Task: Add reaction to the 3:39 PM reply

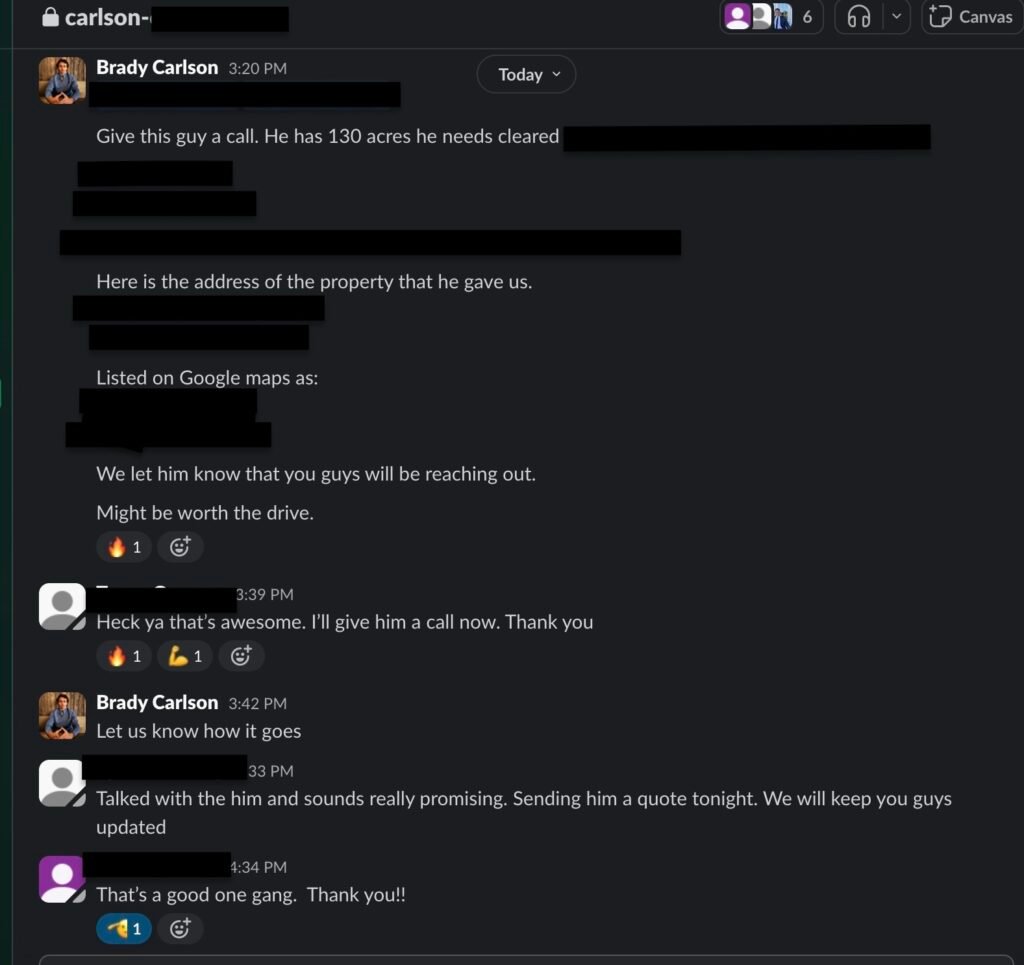Action: [x=241, y=656]
